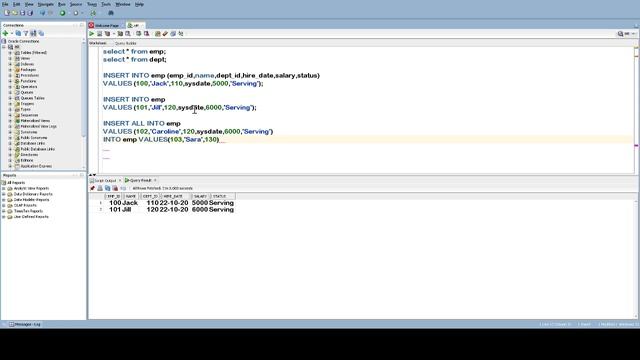Click the Undo arrow icon in main toolbar
640x360 pixels.
(42, 13)
